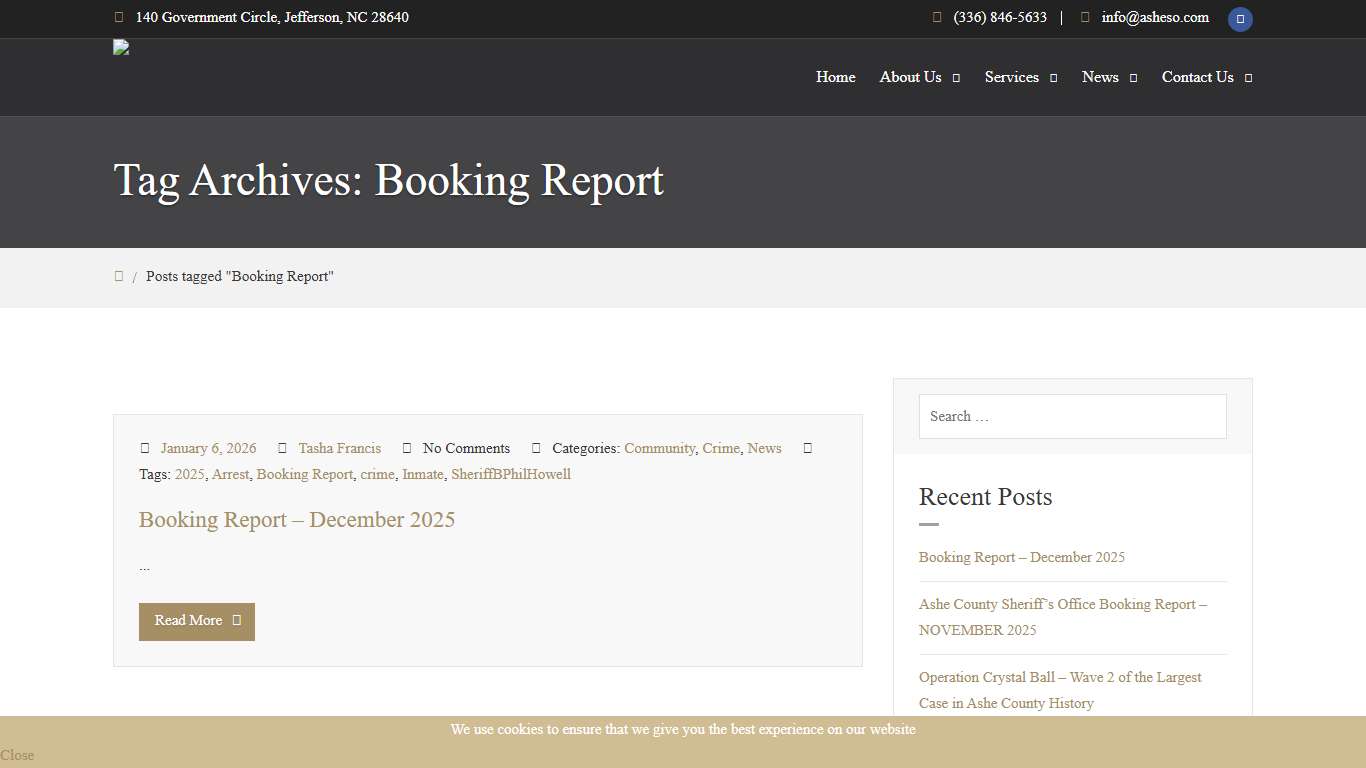Click the Read More button
The image size is (1366, 768).
pos(196,621)
